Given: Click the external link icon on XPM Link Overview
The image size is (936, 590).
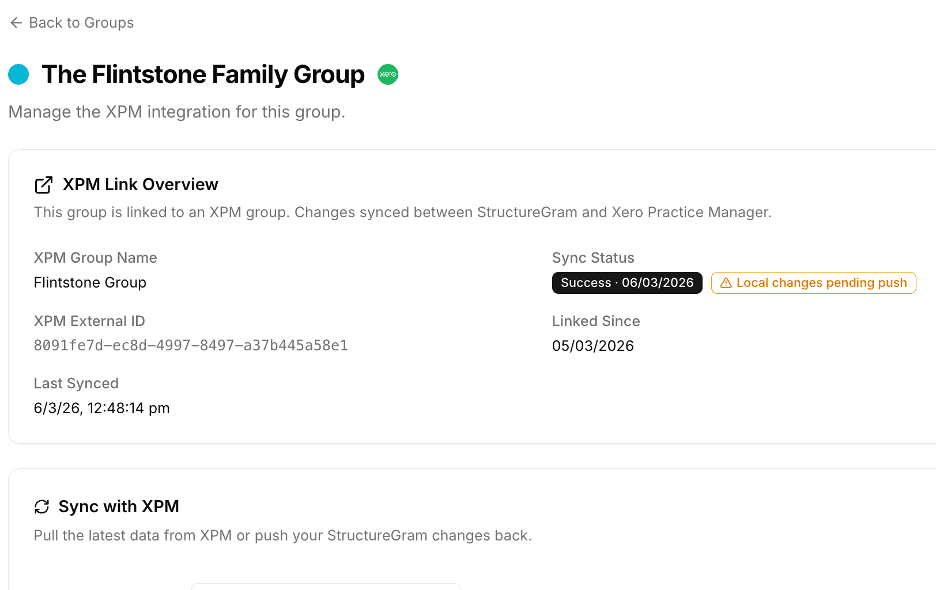Looking at the screenshot, I should [42, 184].
